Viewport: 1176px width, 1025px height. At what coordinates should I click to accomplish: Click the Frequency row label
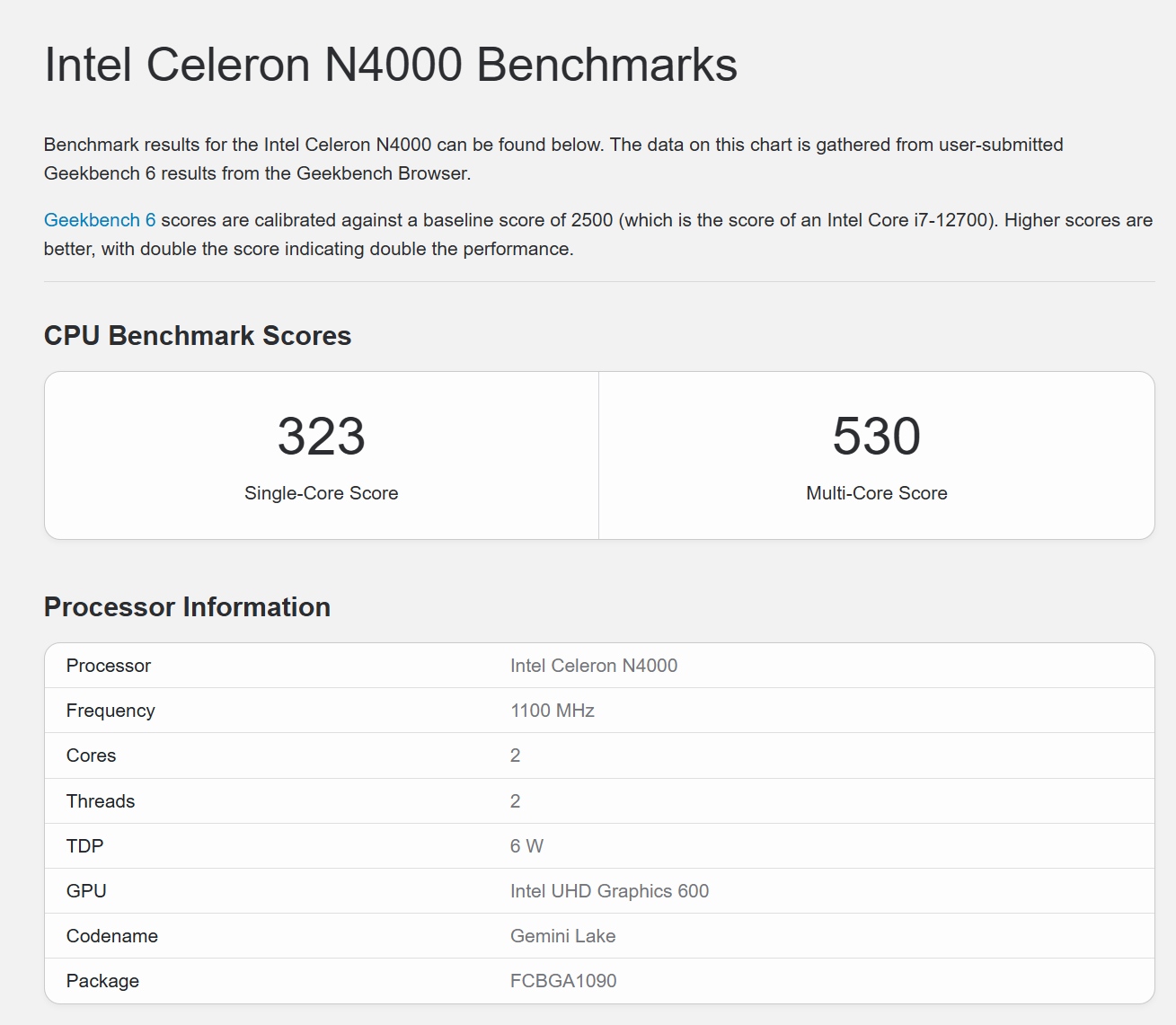tap(111, 711)
